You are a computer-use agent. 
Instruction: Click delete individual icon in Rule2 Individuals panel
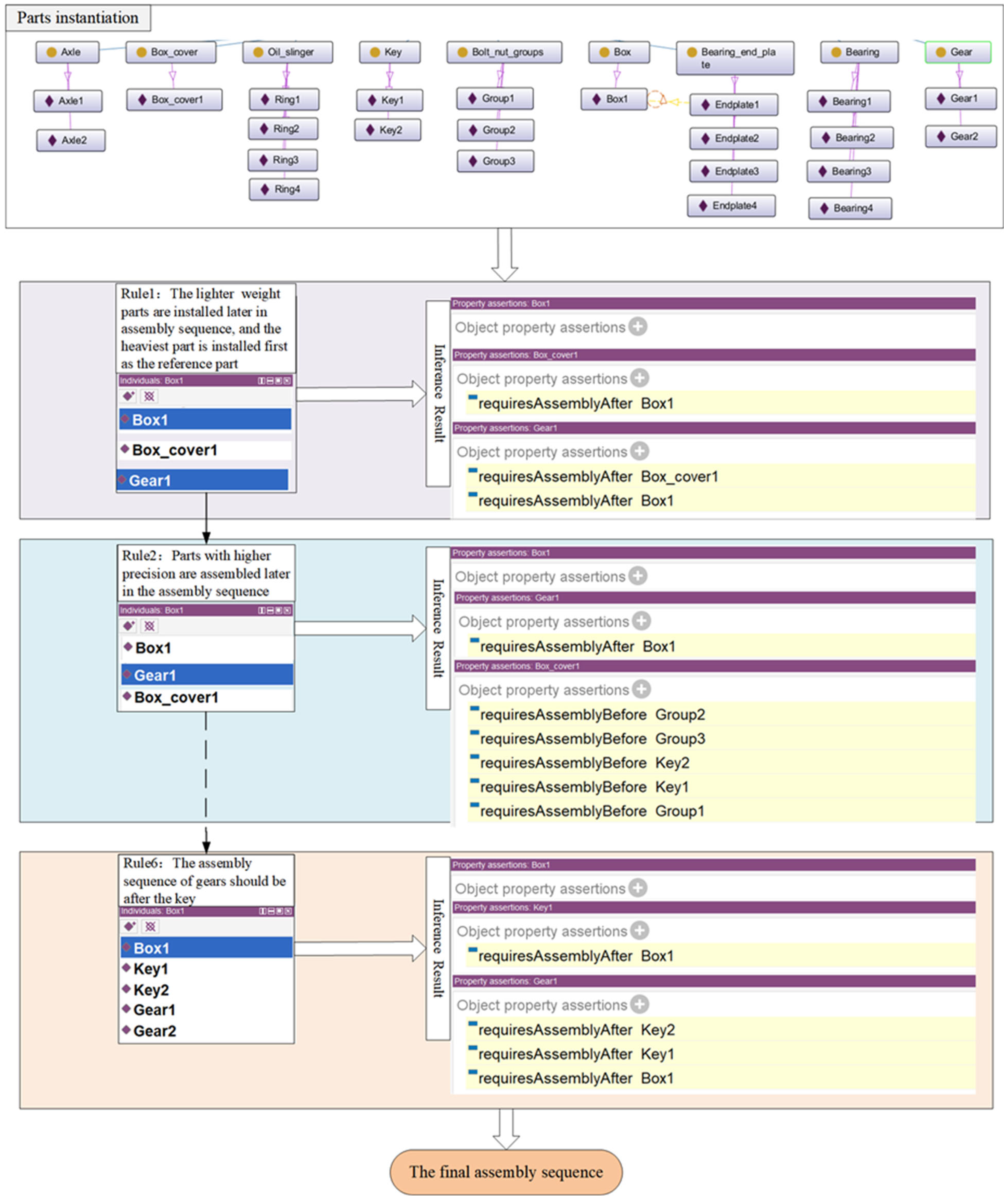(x=150, y=626)
